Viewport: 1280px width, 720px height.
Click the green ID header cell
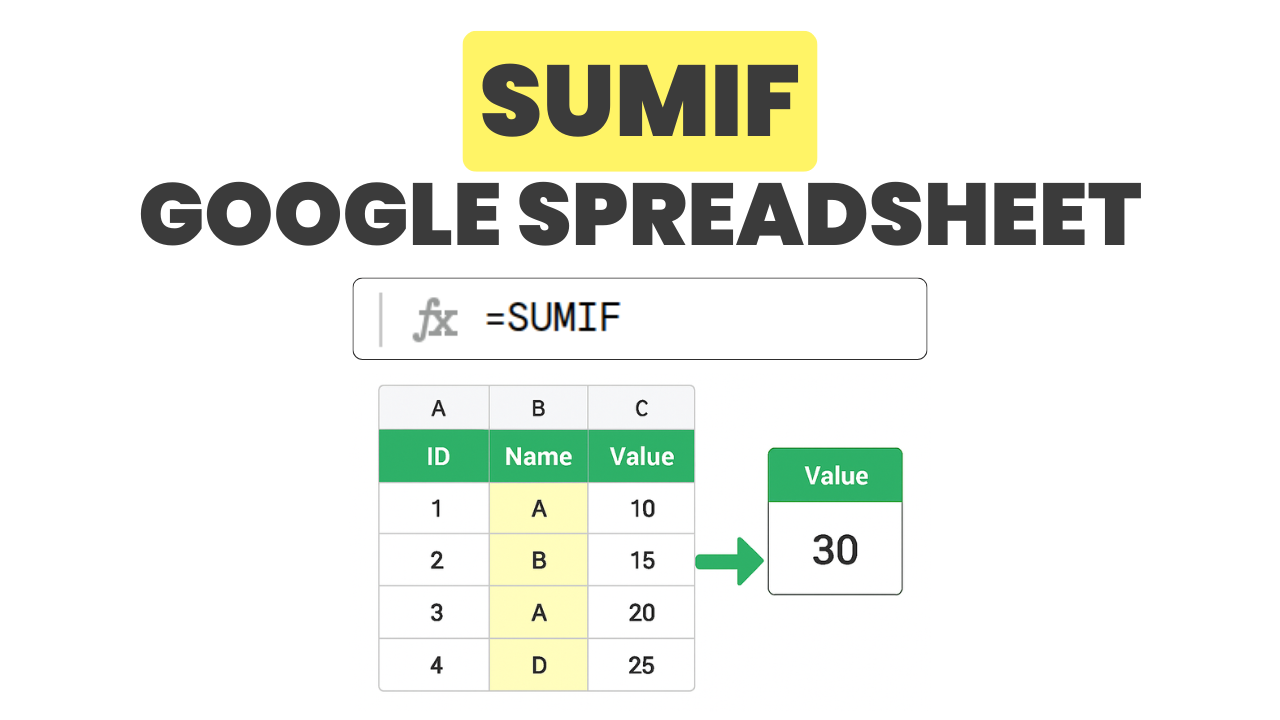pos(437,457)
